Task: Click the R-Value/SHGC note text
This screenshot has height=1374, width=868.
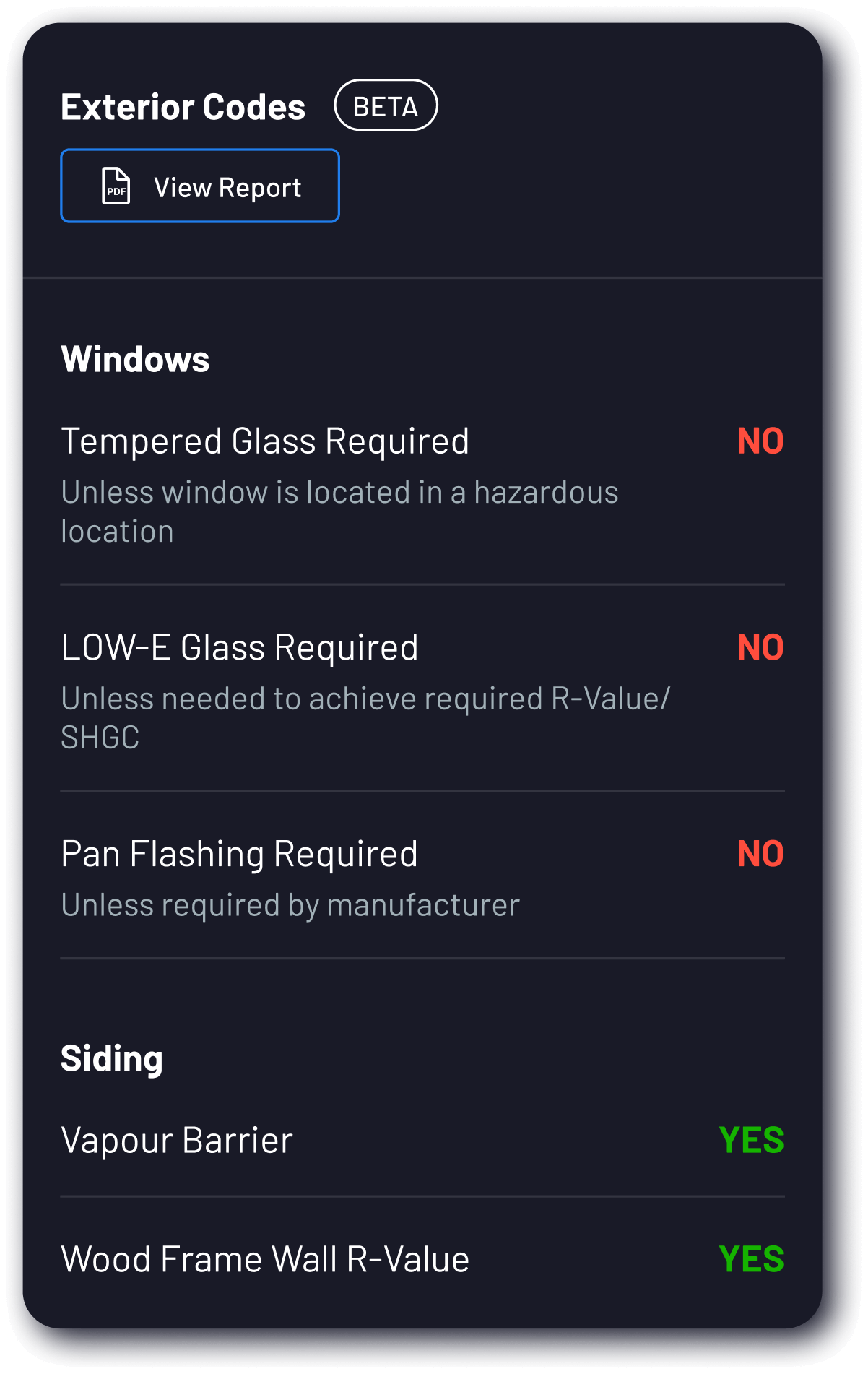Action: (x=365, y=717)
